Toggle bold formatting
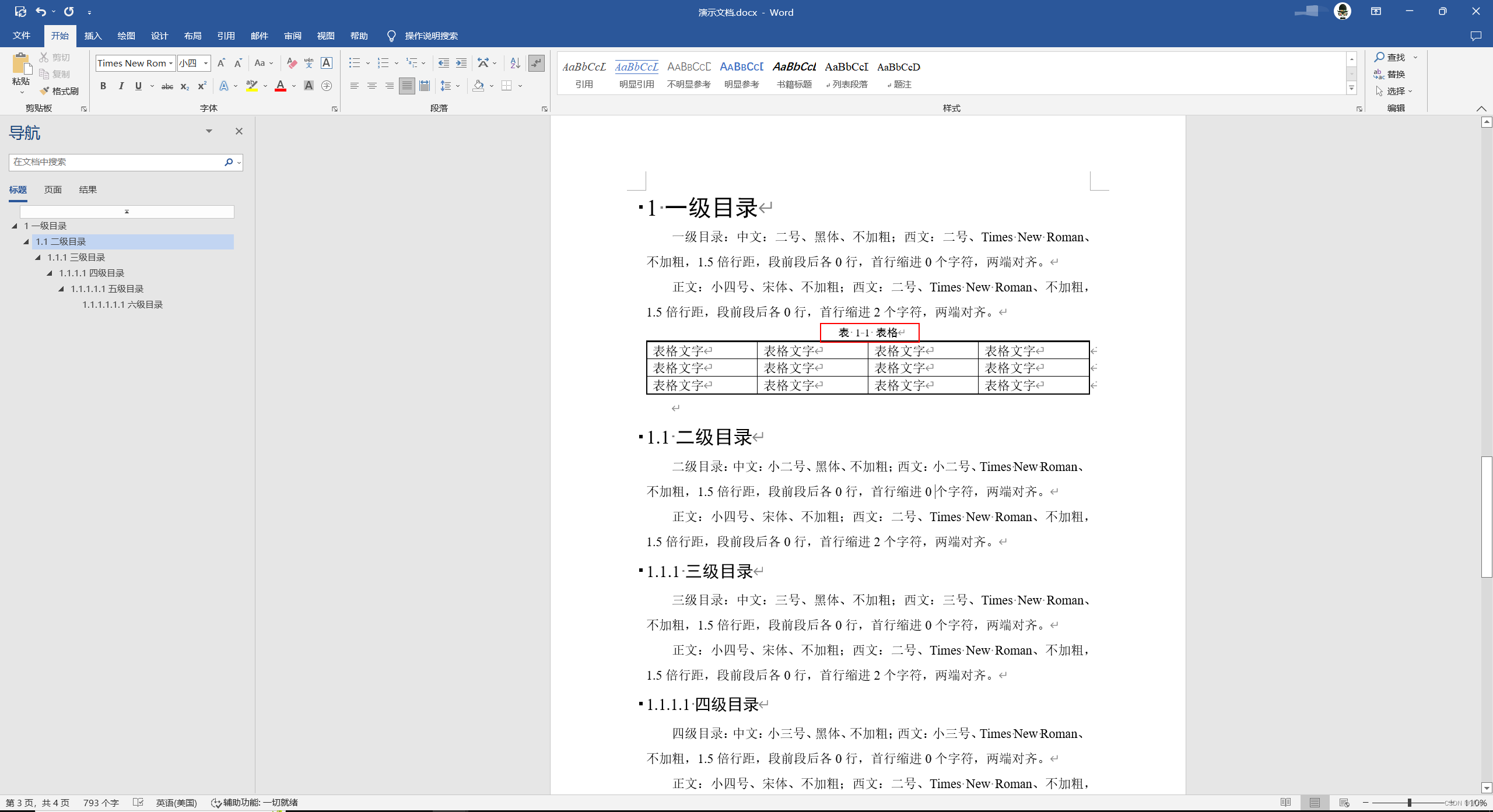 pos(103,86)
